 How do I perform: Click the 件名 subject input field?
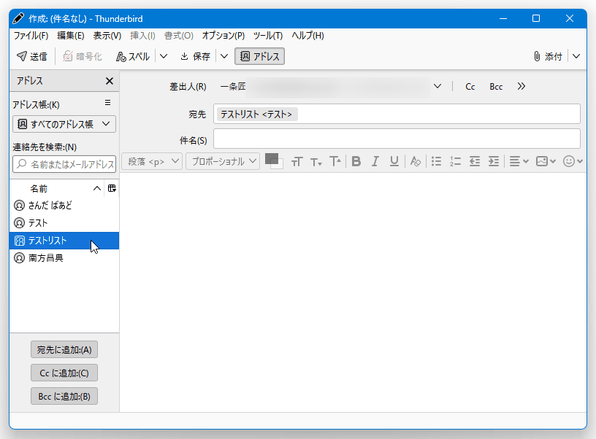(x=397, y=139)
